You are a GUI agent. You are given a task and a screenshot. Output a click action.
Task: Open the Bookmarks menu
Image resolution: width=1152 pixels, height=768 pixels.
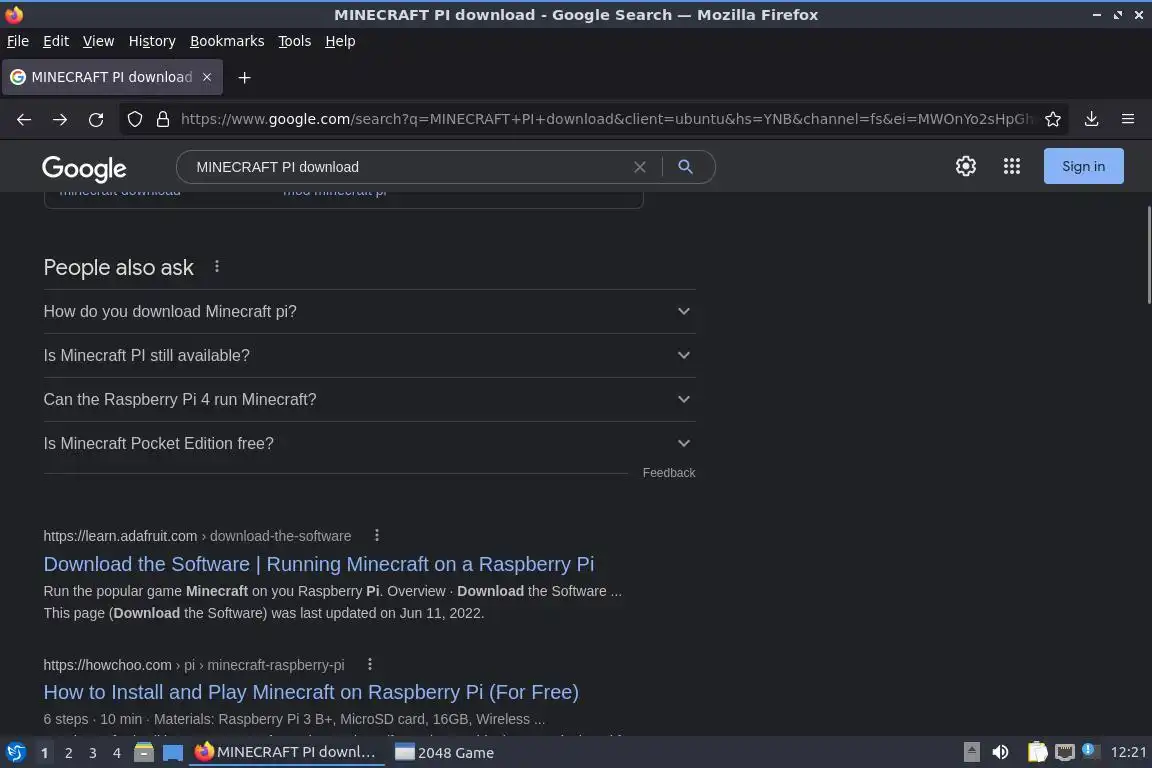(227, 41)
